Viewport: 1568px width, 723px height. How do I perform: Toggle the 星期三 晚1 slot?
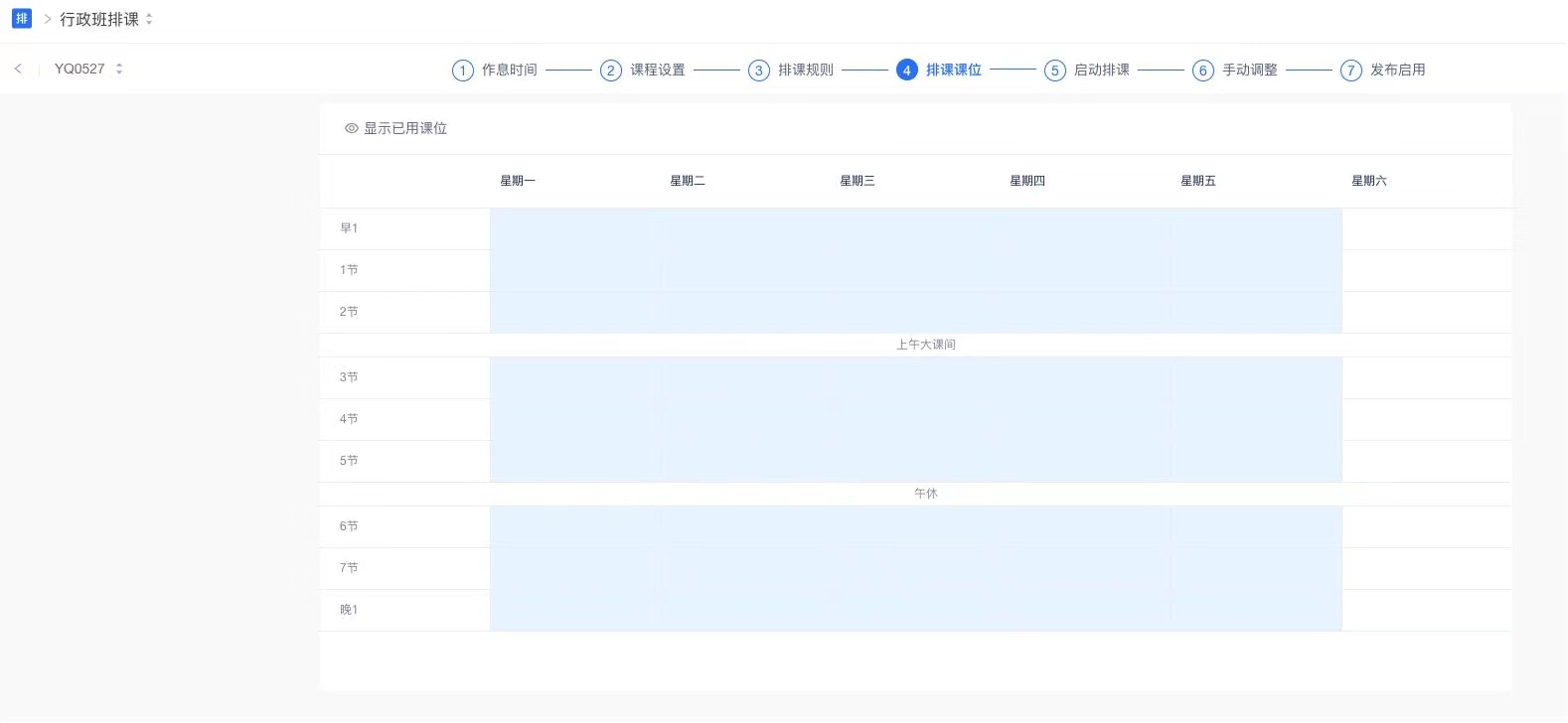tap(915, 611)
